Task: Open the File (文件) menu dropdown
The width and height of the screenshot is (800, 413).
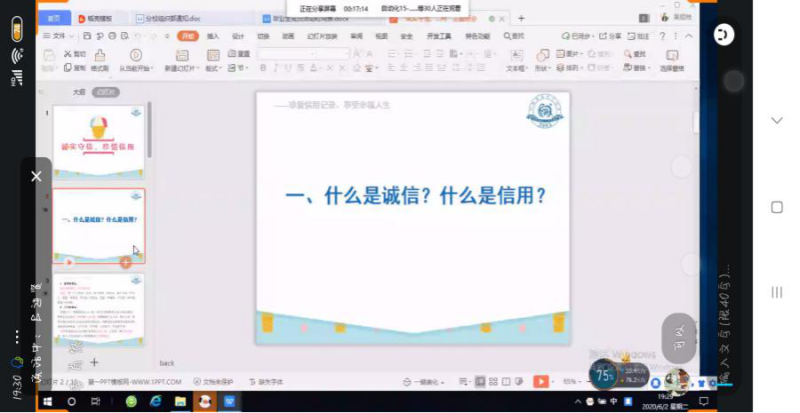Action: pos(58,35)
